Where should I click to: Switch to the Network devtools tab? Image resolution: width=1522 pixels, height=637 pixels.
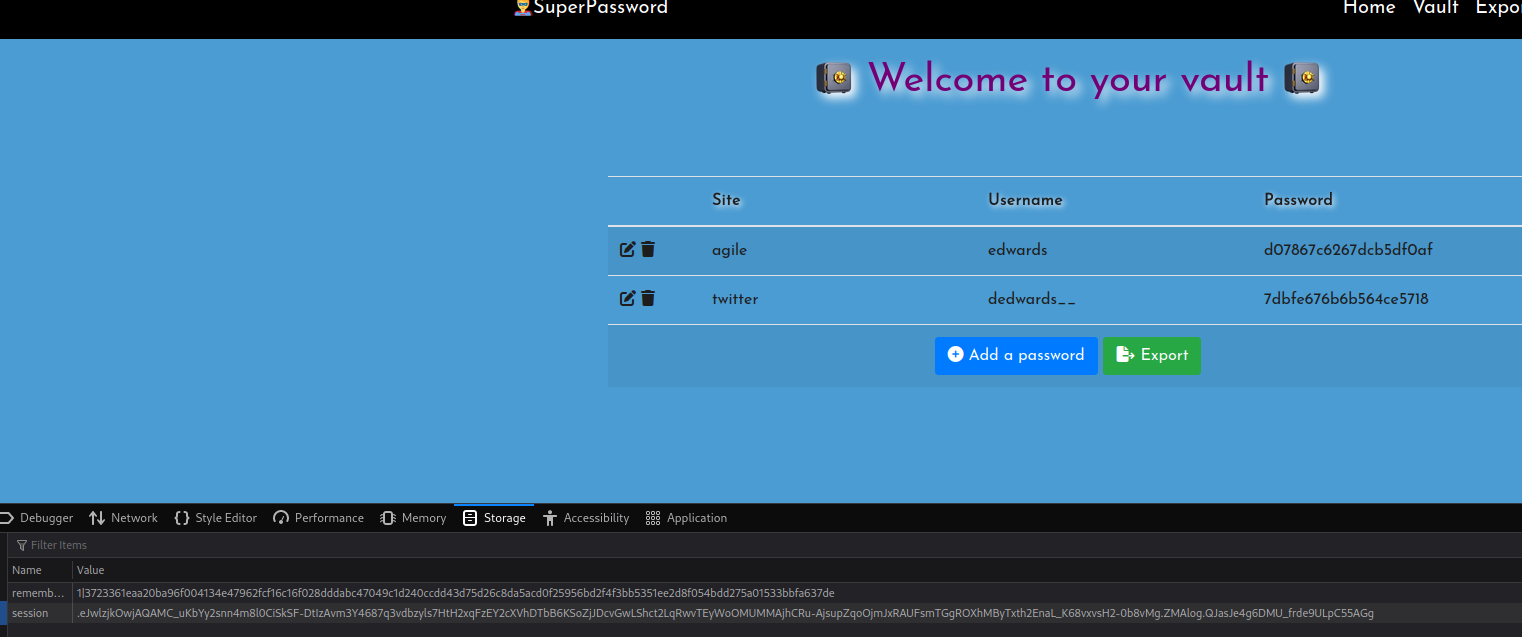[123, 518]
